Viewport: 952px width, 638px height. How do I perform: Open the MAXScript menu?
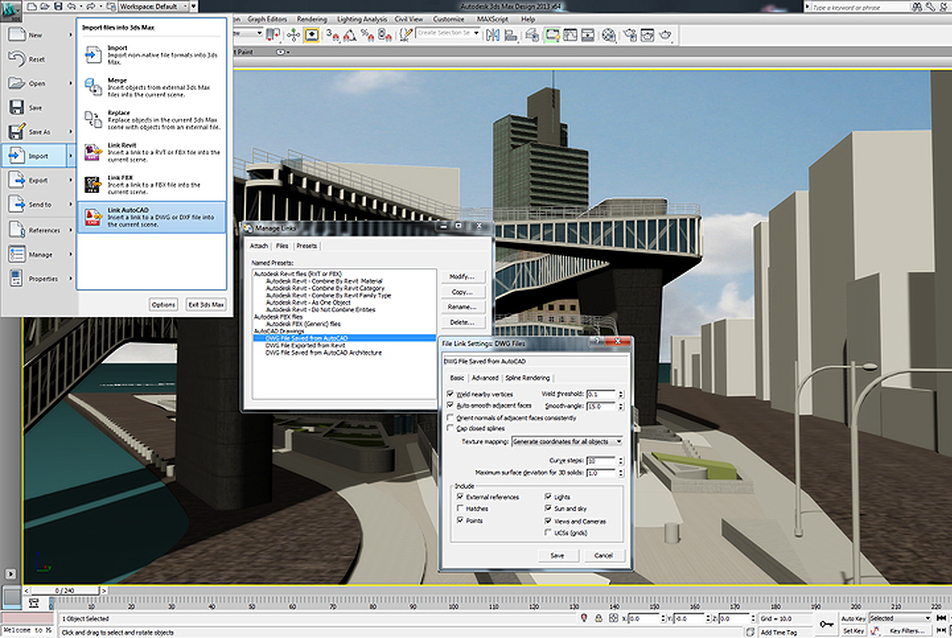[492, 19]
